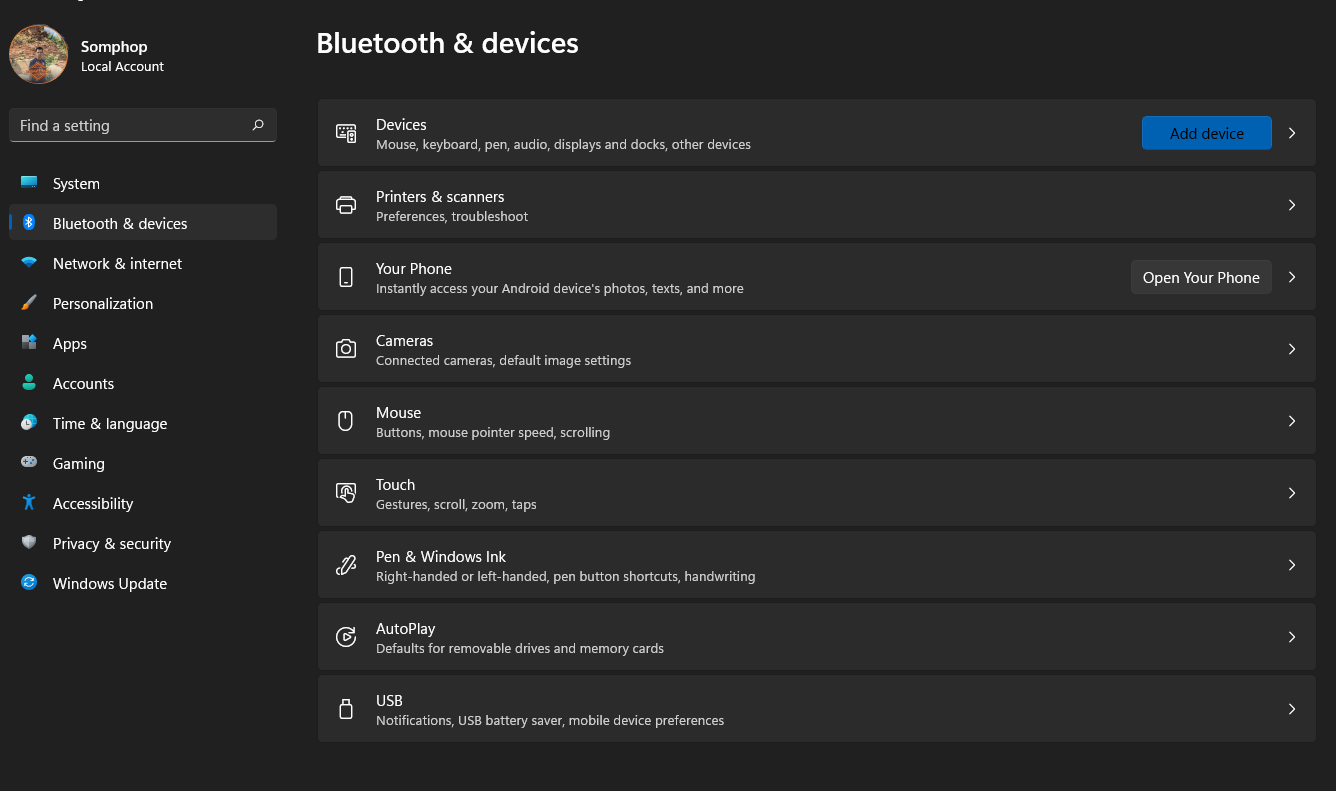Click the Touch gesture hand icon
The image size is (1336, 791).
click(346, 493)
